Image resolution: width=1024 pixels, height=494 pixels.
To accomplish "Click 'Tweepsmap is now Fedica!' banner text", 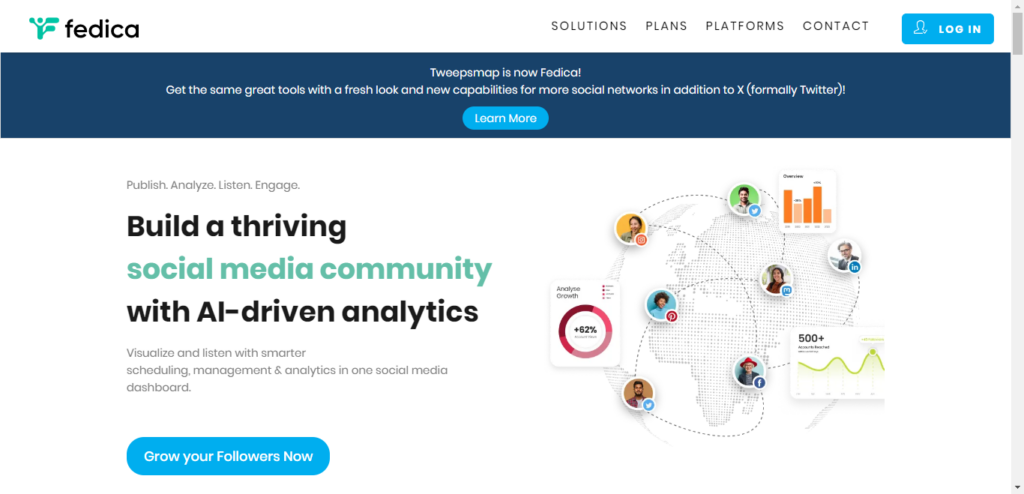I will (505, 73).
